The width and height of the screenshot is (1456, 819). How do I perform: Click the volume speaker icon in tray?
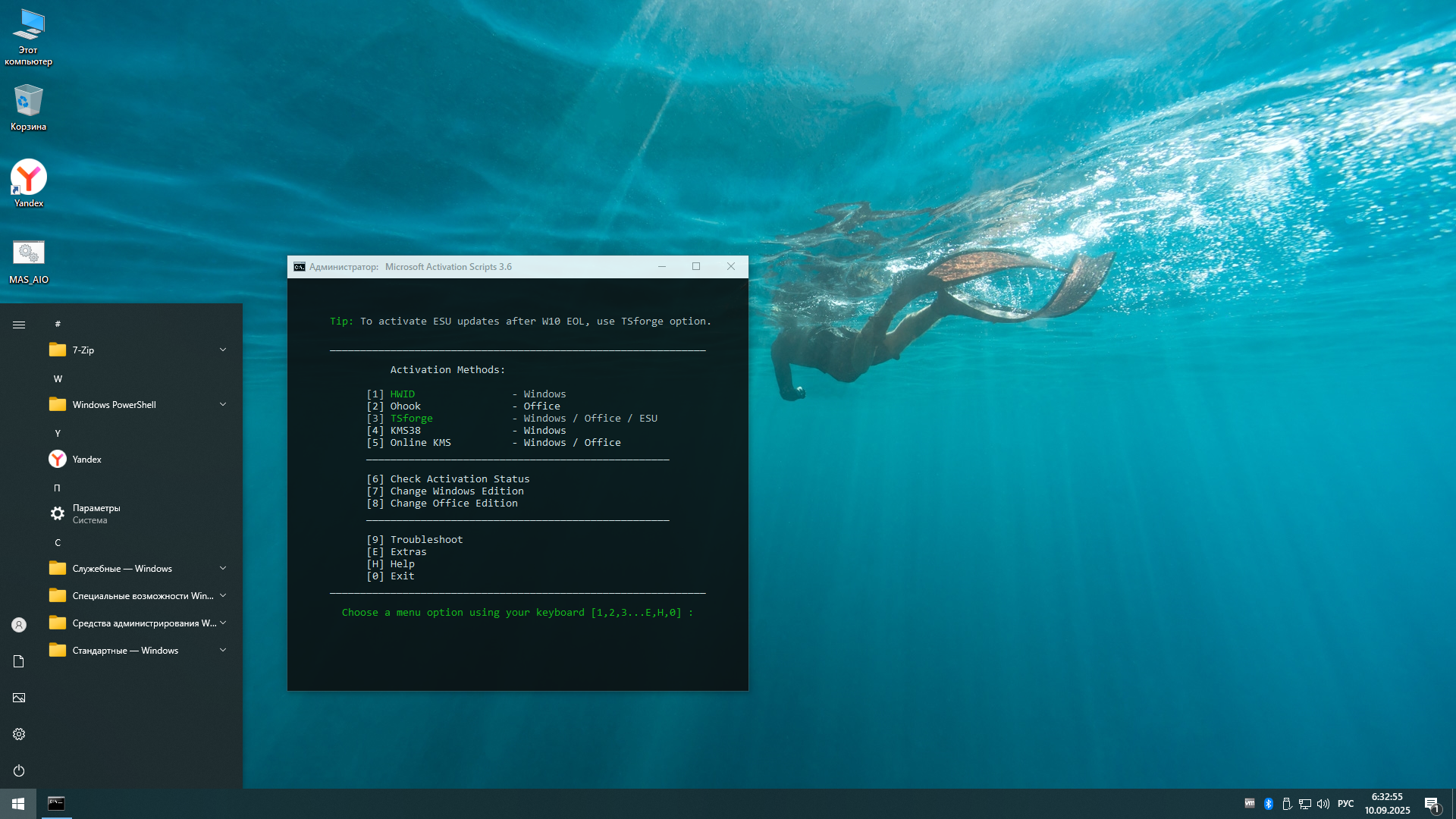click(1323, 804)
